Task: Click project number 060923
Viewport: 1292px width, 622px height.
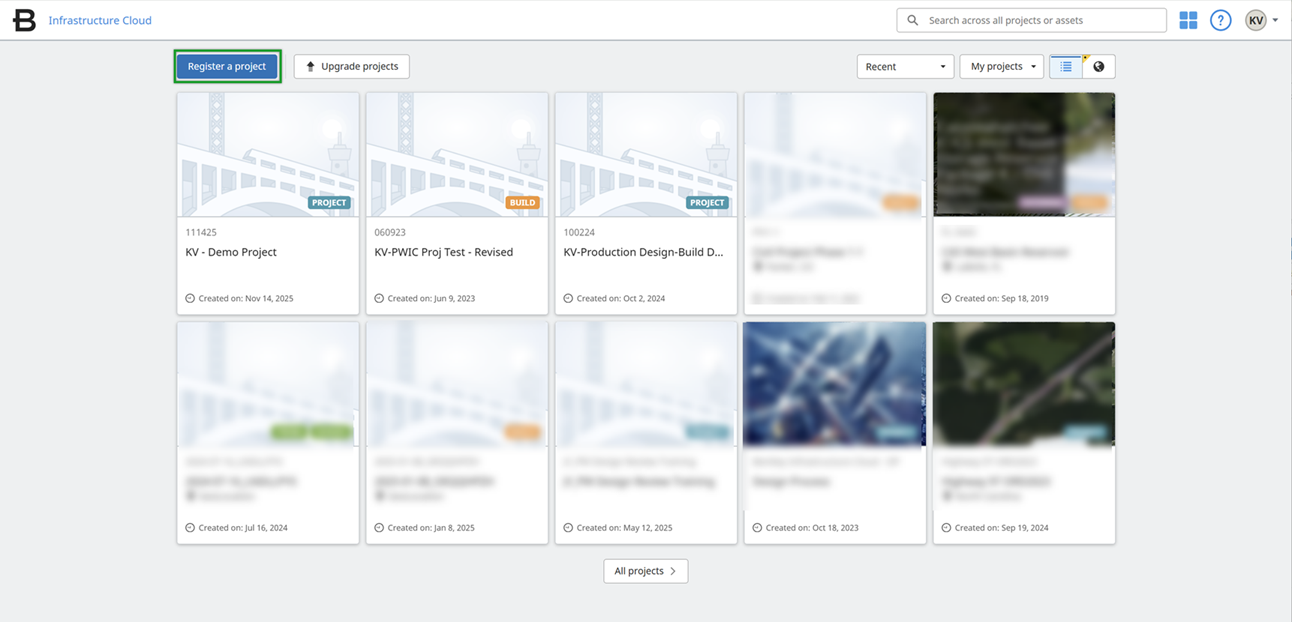Action: click(390, 232)
